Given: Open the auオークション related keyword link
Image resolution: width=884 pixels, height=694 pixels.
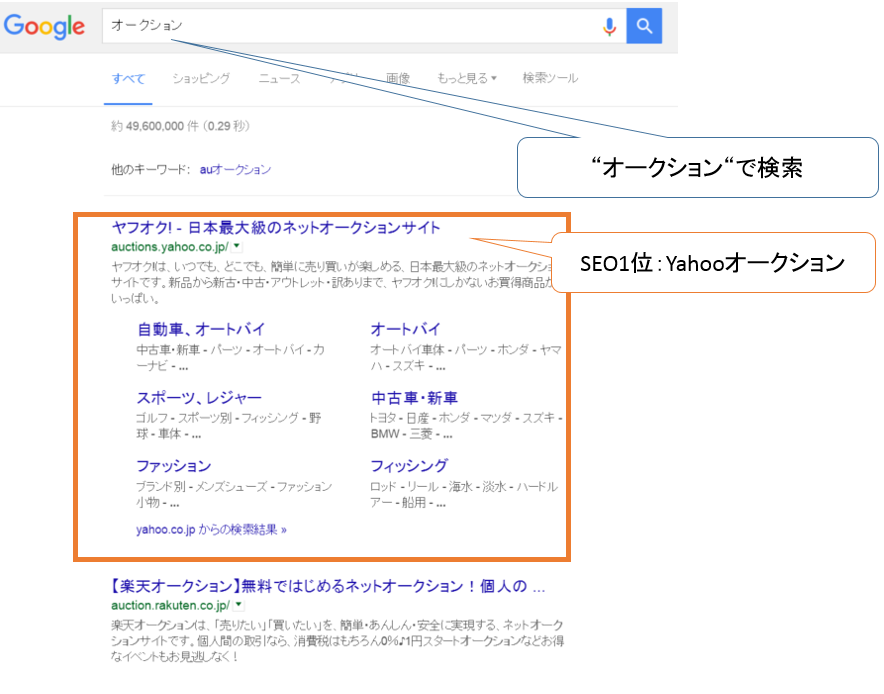Looking at the screenshot, I should 235,169.
